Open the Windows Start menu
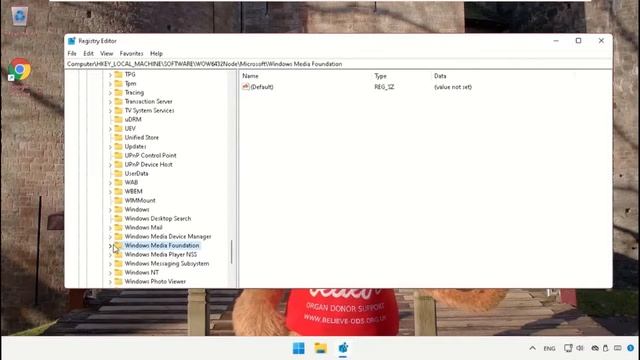Viewport: 640px width, 360px height. [x=298, y=348]
